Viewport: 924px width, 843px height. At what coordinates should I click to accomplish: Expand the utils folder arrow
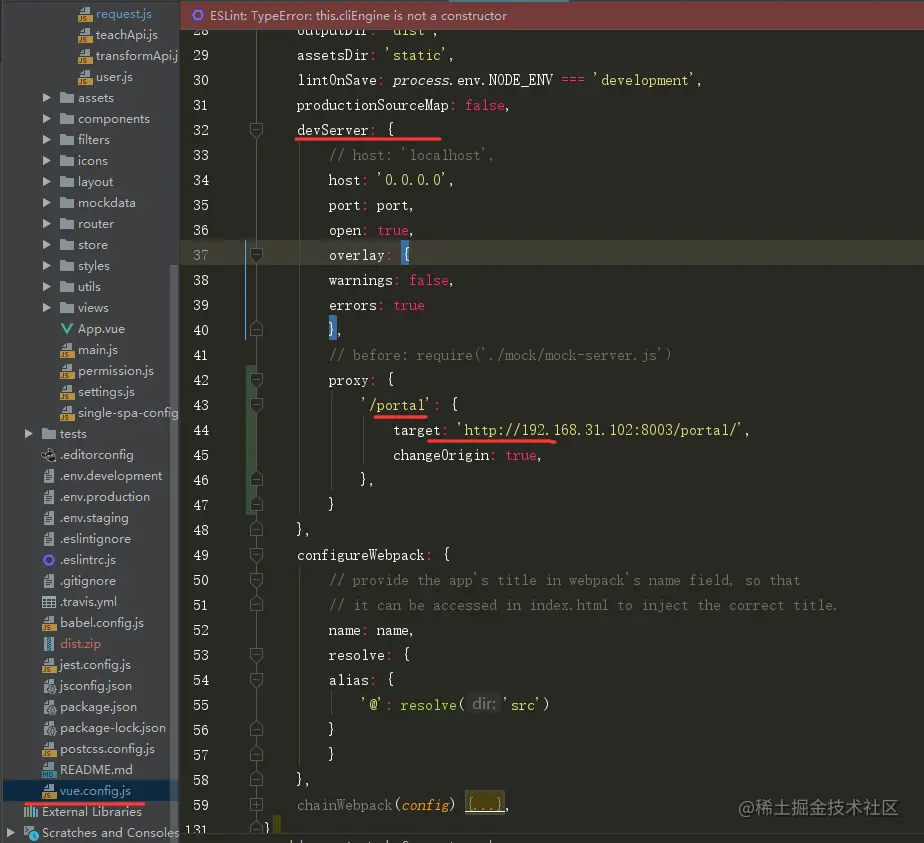point(47,286)
